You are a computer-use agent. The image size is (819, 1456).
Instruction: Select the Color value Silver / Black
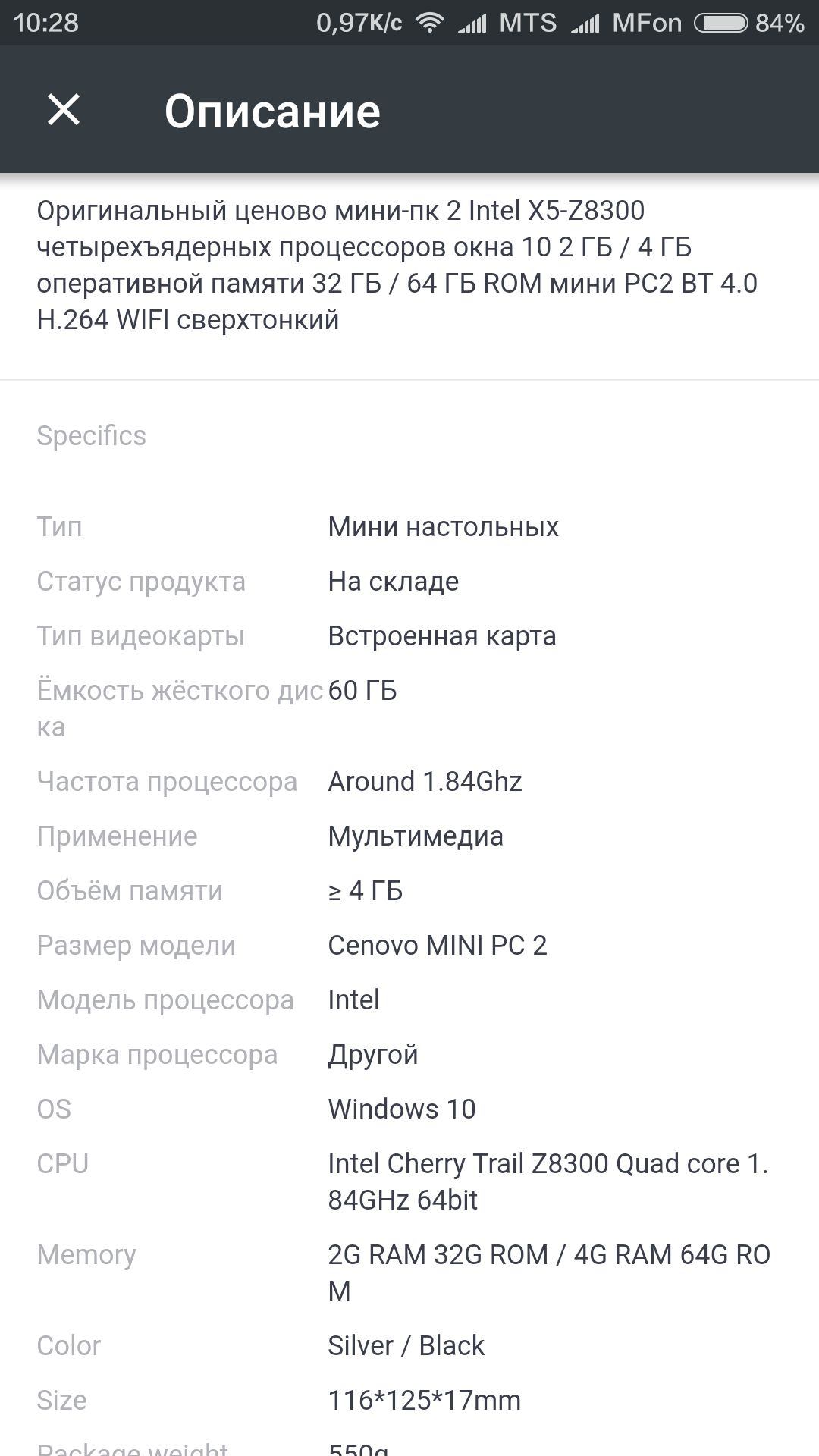(406, 1345)
